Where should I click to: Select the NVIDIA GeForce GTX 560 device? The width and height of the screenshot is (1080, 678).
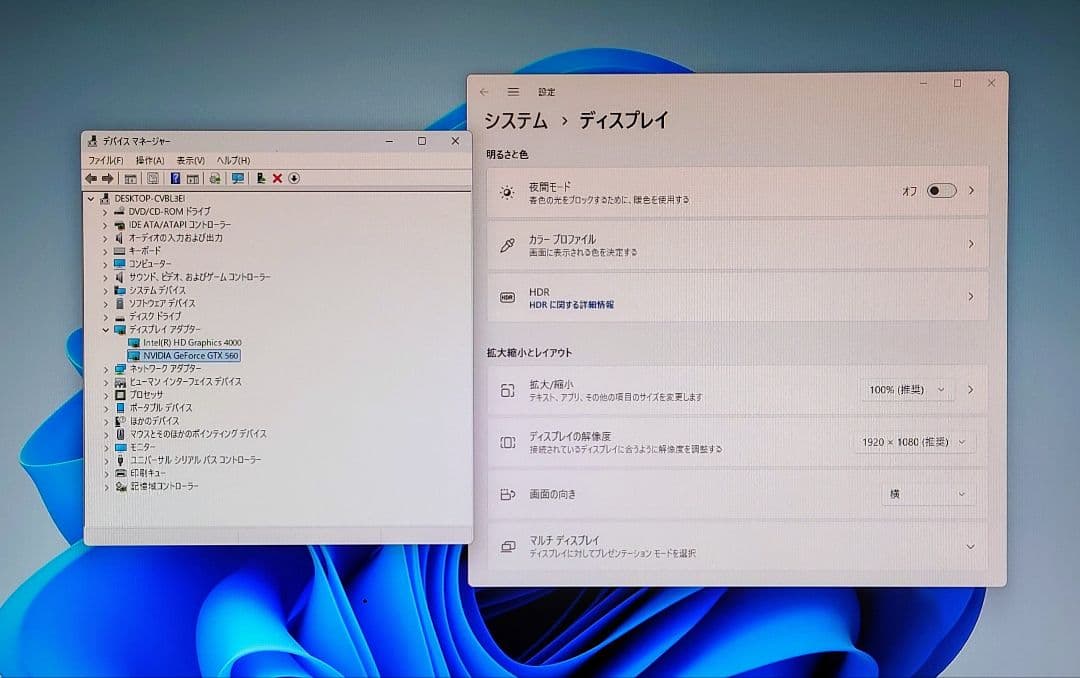pos(188,355)
